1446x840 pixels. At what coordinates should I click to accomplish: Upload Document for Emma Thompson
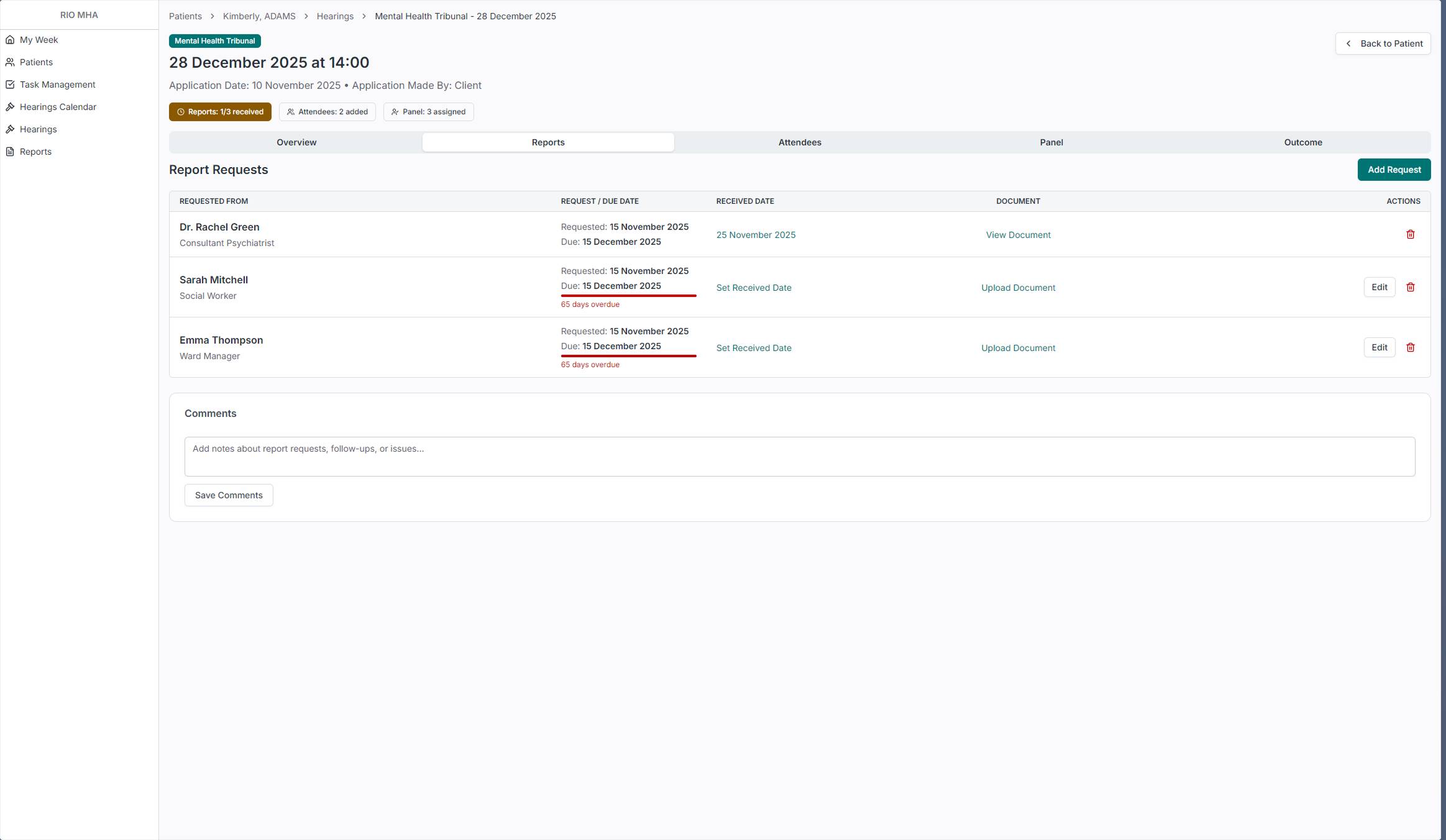1018,348
